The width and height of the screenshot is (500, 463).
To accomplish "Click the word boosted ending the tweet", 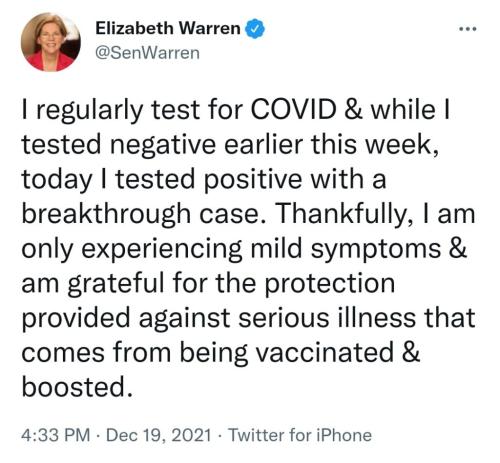I will 77,387.
